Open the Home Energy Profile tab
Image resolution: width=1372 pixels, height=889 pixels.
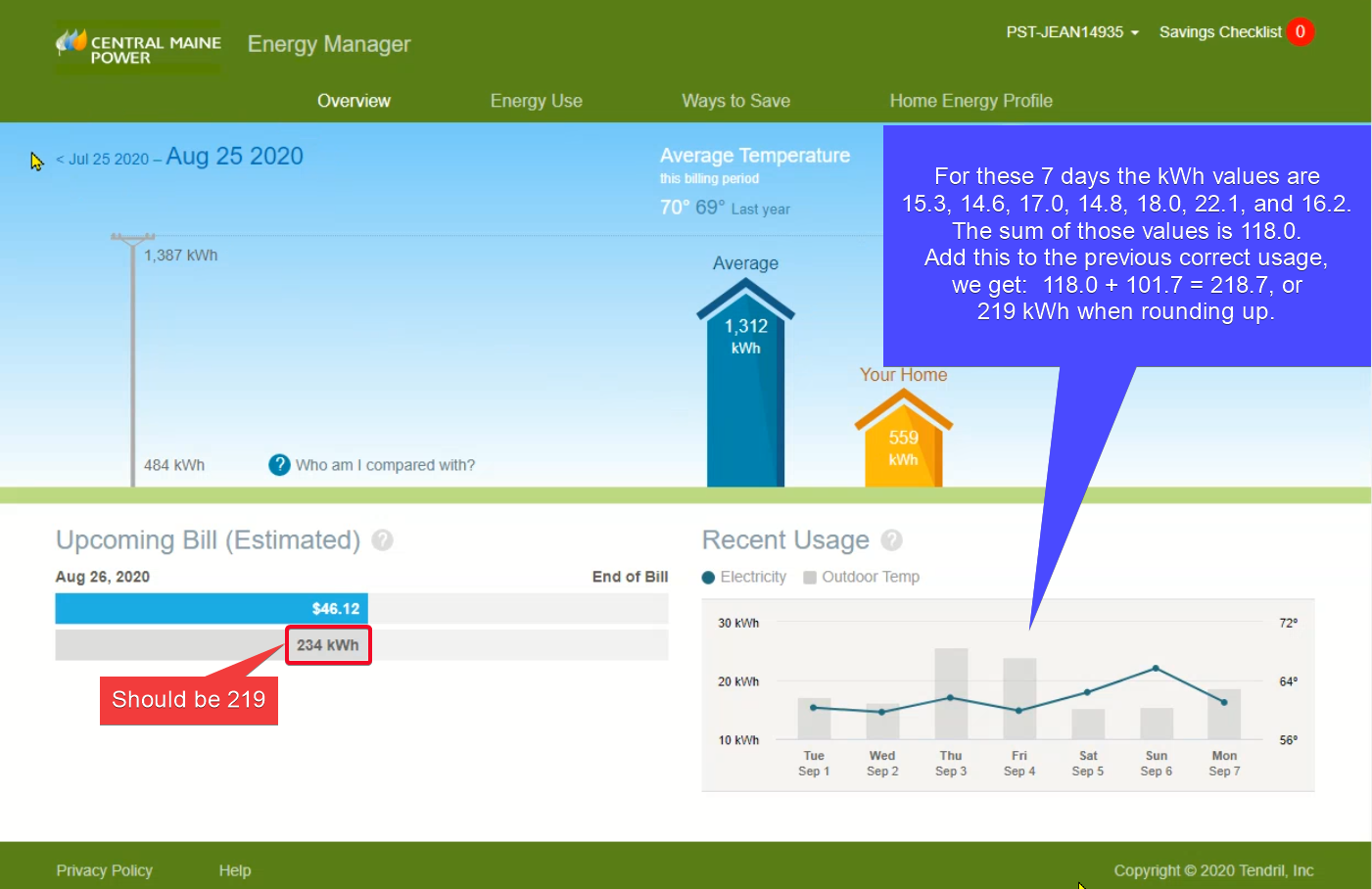click(970, 101)
